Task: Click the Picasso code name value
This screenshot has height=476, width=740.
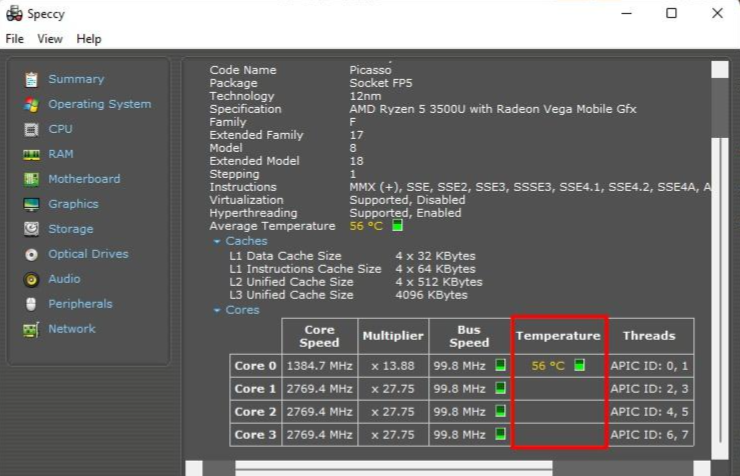Action: pos(370,70)
